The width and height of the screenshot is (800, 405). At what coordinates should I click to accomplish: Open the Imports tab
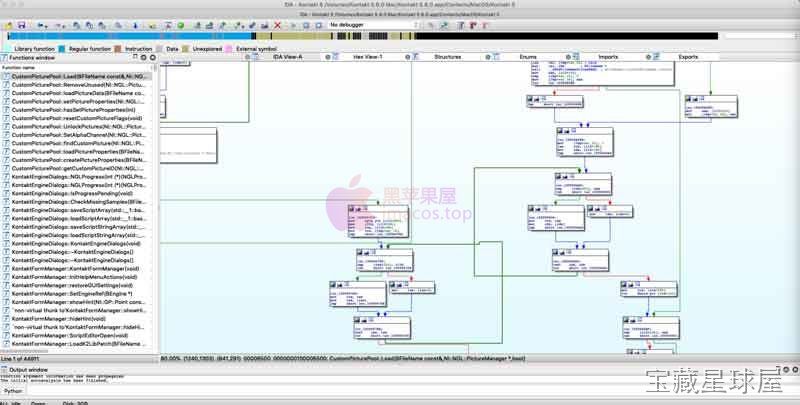(x=608, y=57)
